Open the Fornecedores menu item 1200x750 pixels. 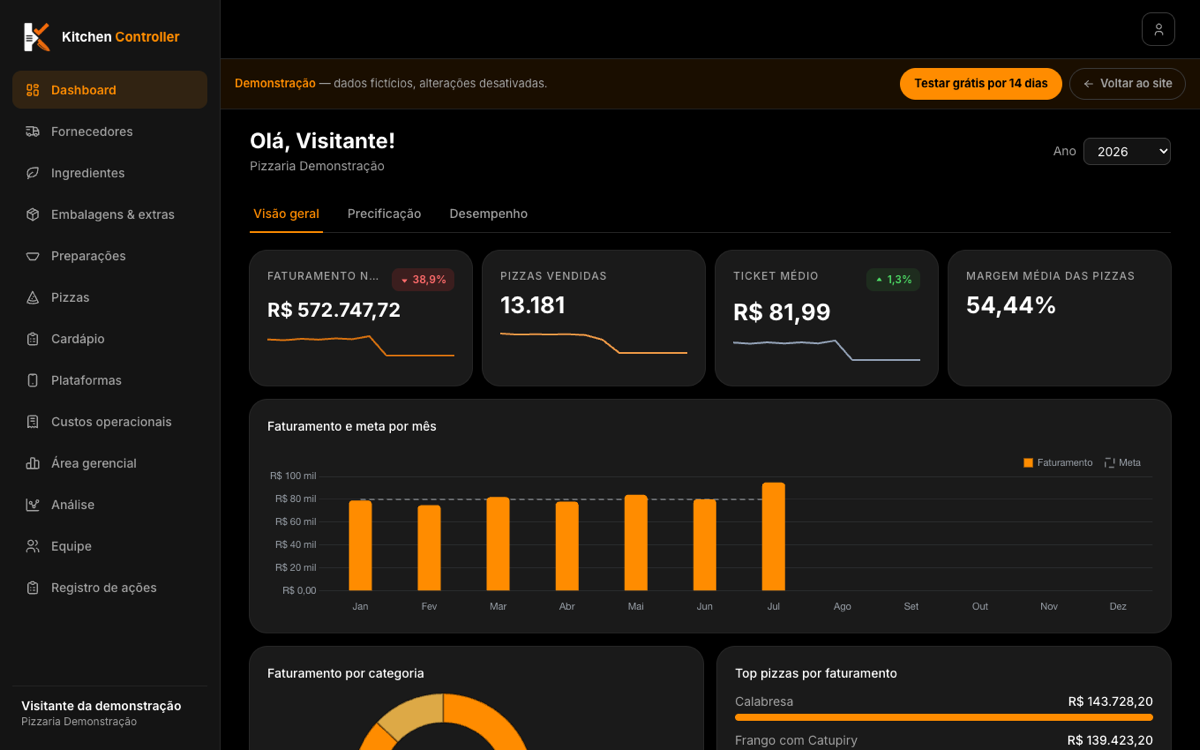click(110, 131)
